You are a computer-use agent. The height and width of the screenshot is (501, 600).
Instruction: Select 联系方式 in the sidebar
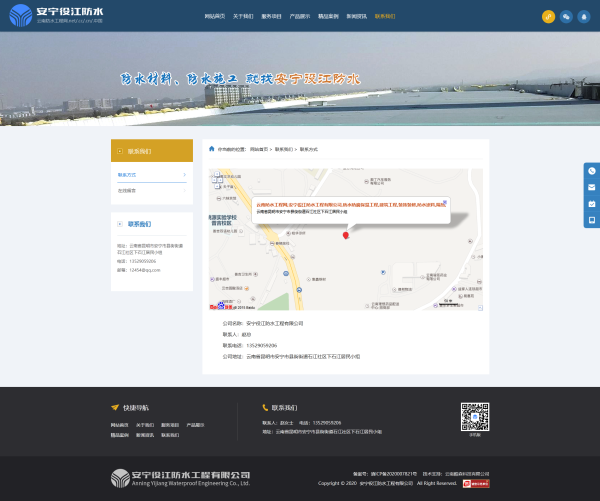[127, 175]
